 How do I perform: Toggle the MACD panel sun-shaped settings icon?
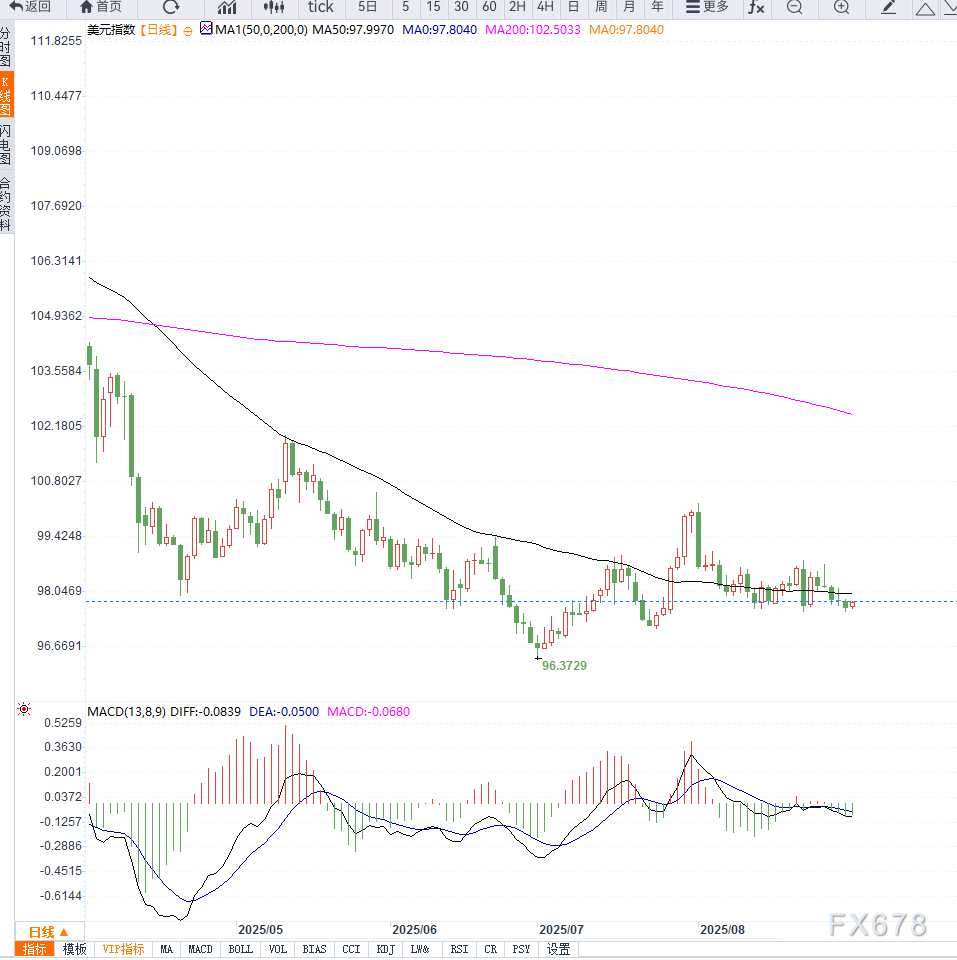click(24, 710)
